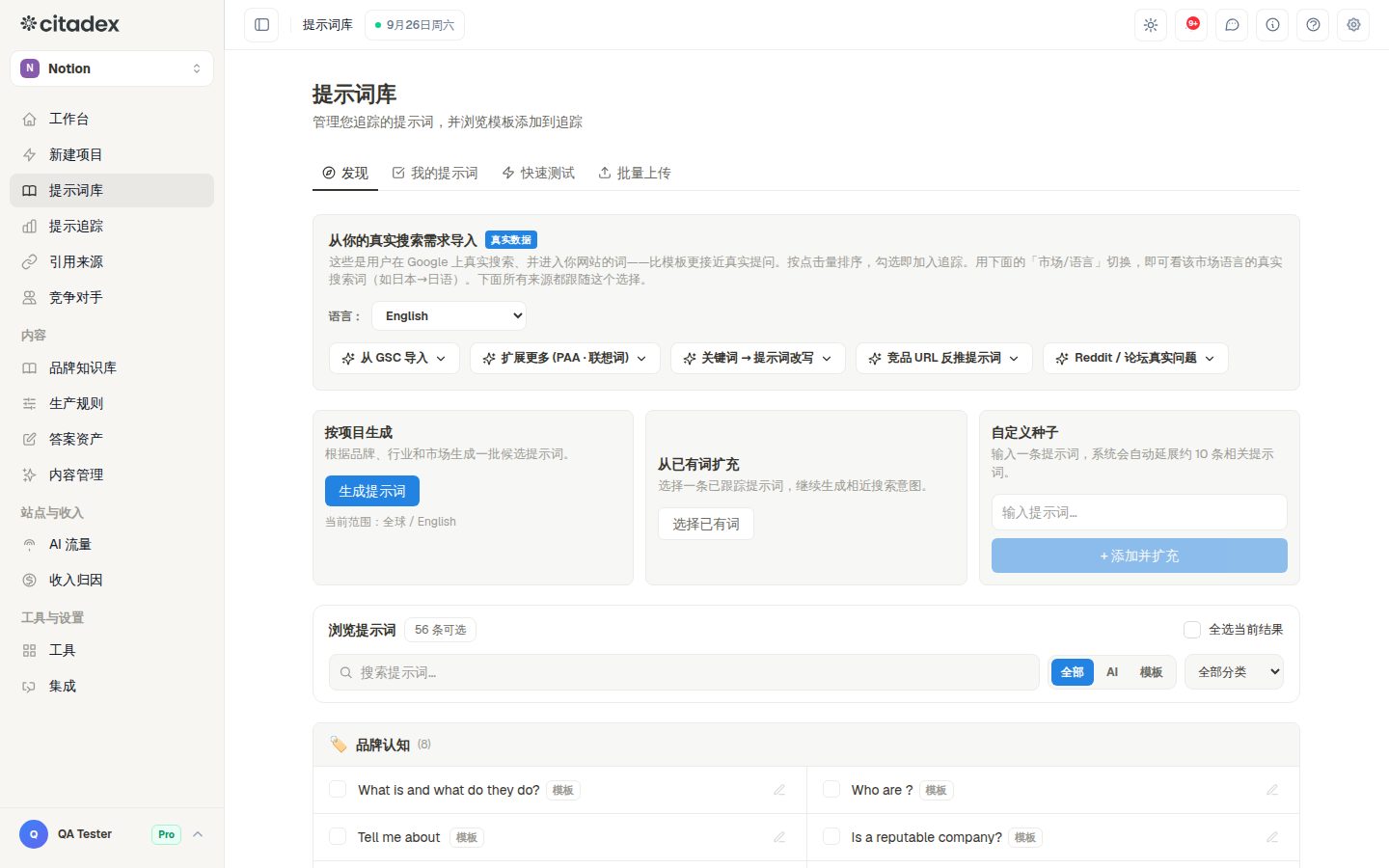Click the purple Notion workspace icon
Image resolution: width=1389 pixels, height=868 pixels.
30,68
